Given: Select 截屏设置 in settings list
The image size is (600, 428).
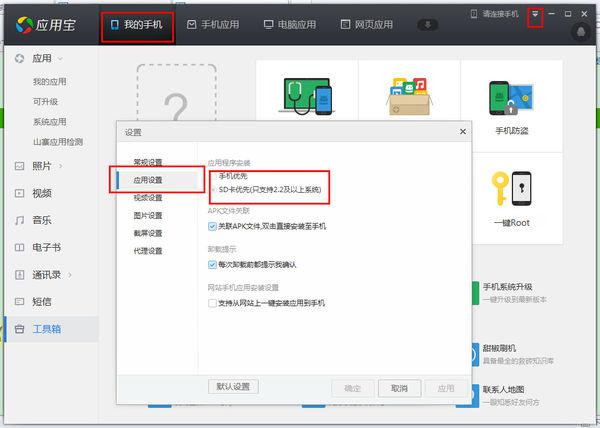Looking at the screenshot, I should tap(148, 233).
